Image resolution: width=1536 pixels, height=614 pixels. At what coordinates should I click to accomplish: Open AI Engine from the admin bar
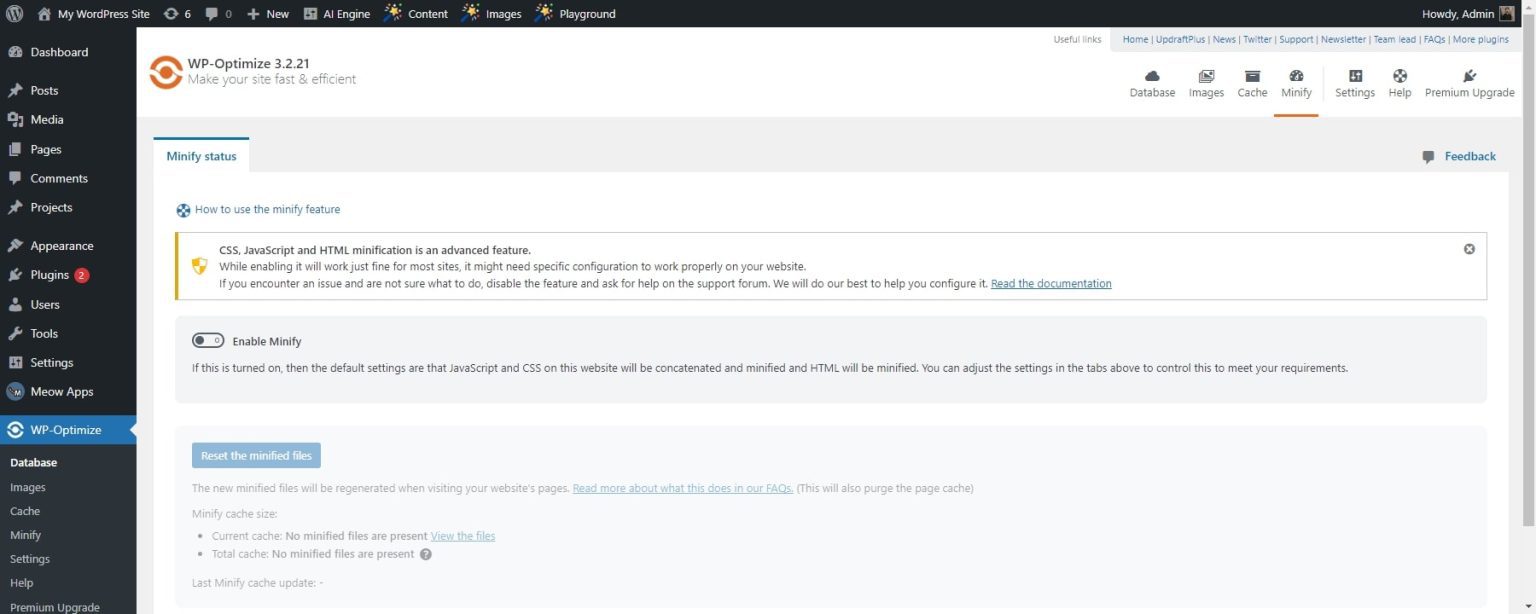point(338,13)
